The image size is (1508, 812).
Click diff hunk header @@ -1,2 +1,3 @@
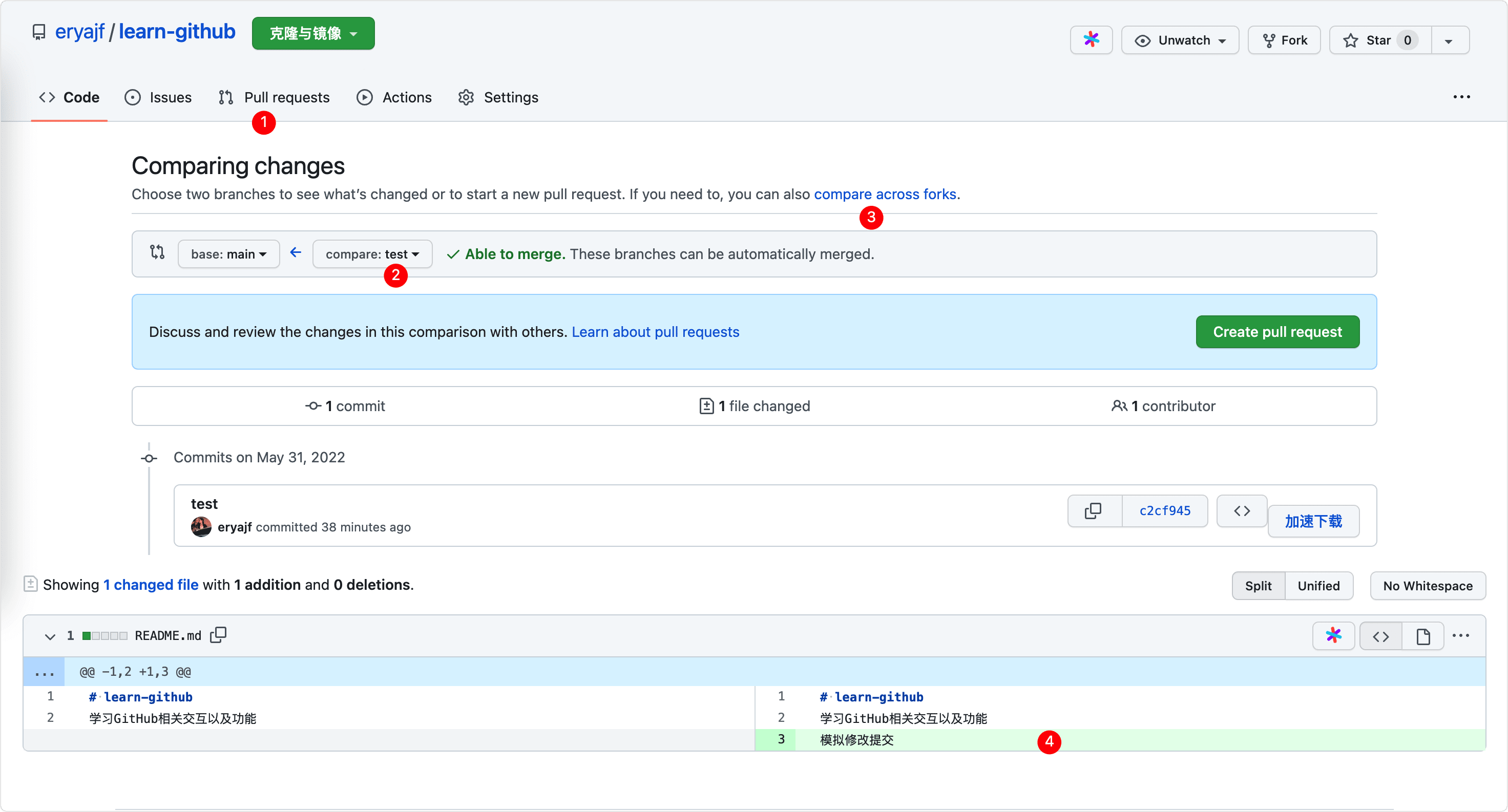(x=135, y=672)
